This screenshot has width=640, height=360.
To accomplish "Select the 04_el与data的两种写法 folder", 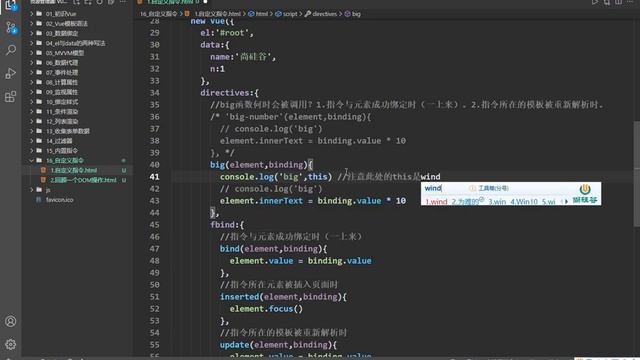I will (x=76, y=43).
